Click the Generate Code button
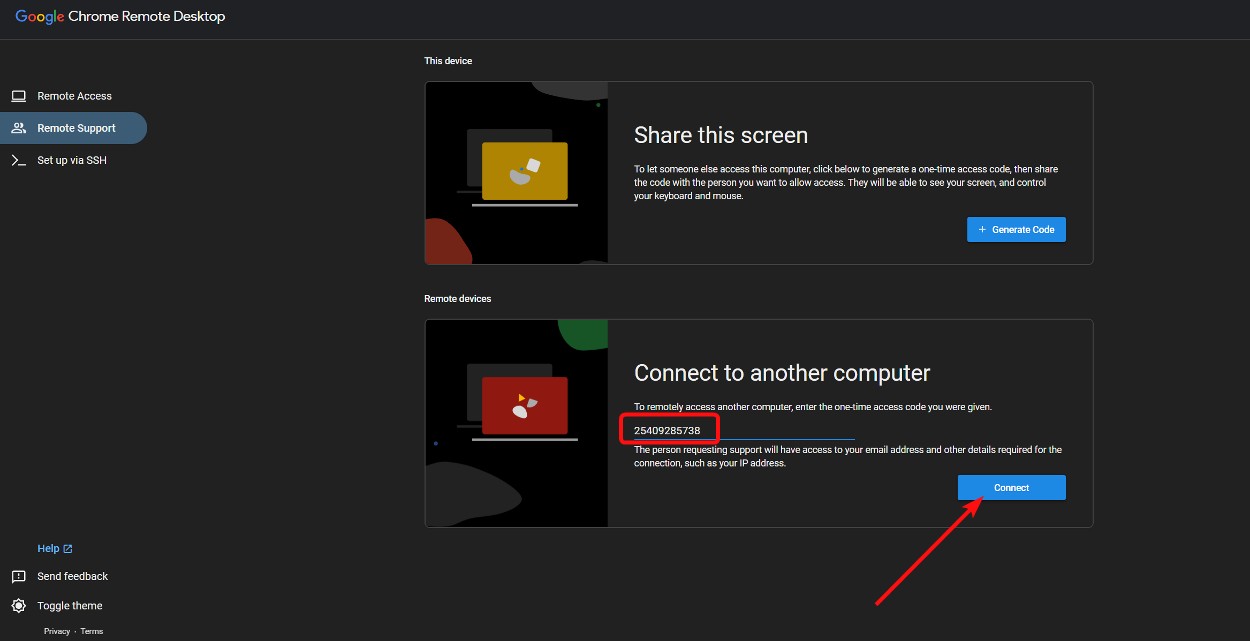 pyautogui.click(x=1016, y=229)
